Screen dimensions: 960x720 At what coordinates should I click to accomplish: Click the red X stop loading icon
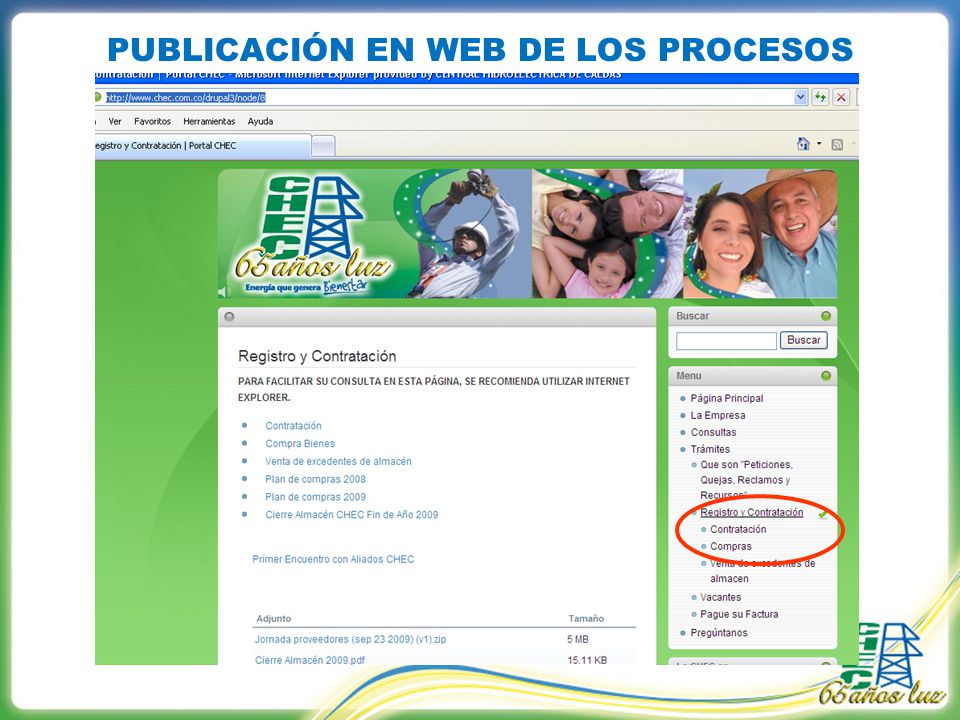[x=841, y=97]
